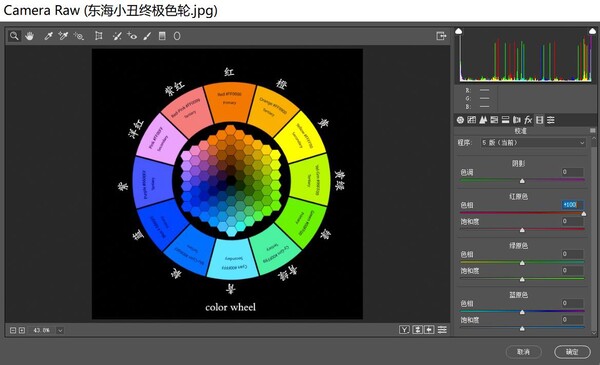Click the 红原色 色相 slider handle
600x365 pixels.
pos(584,213)
